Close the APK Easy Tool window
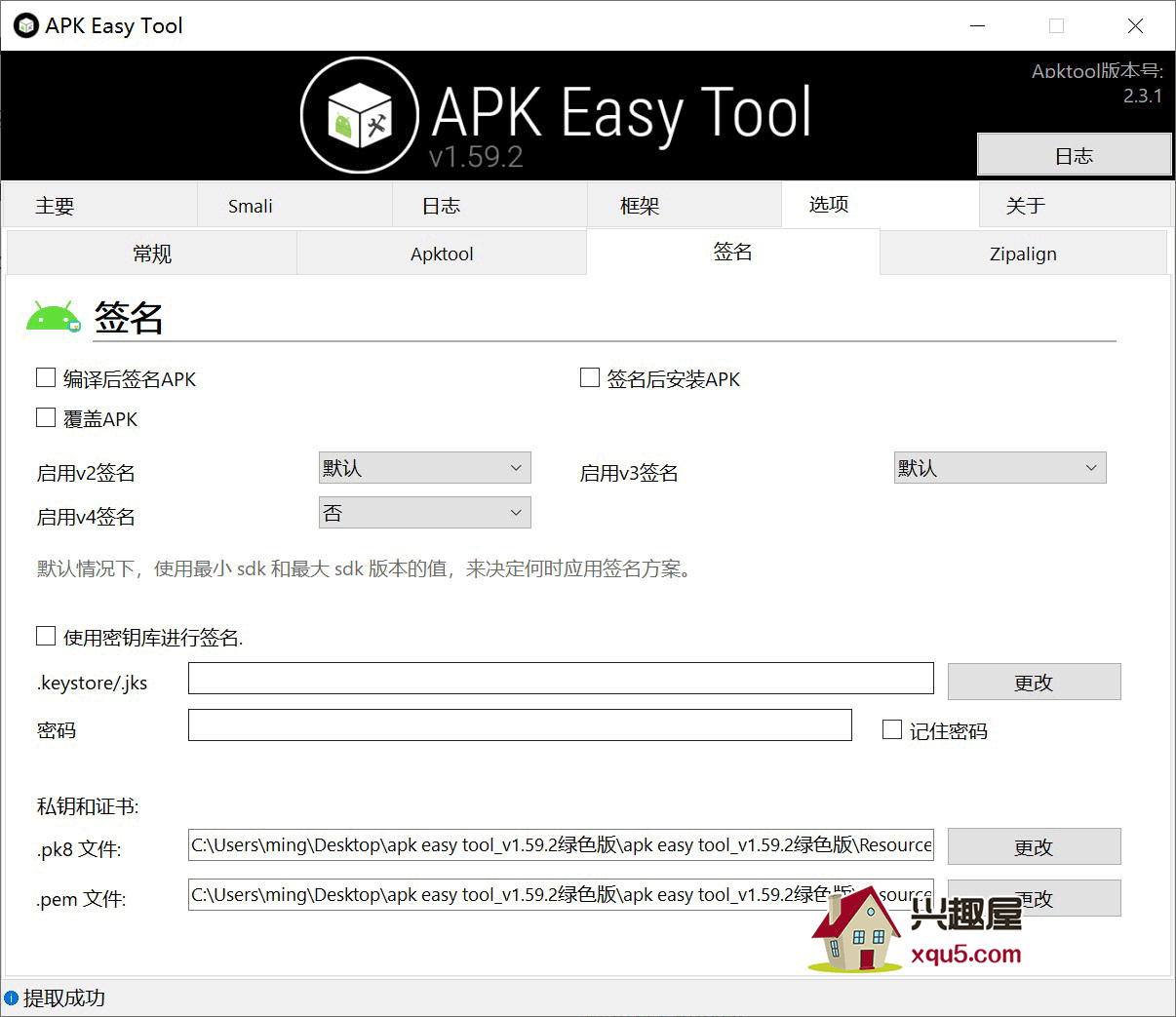Screen dimensions: 1176x1017 (x=1135, y=26)
